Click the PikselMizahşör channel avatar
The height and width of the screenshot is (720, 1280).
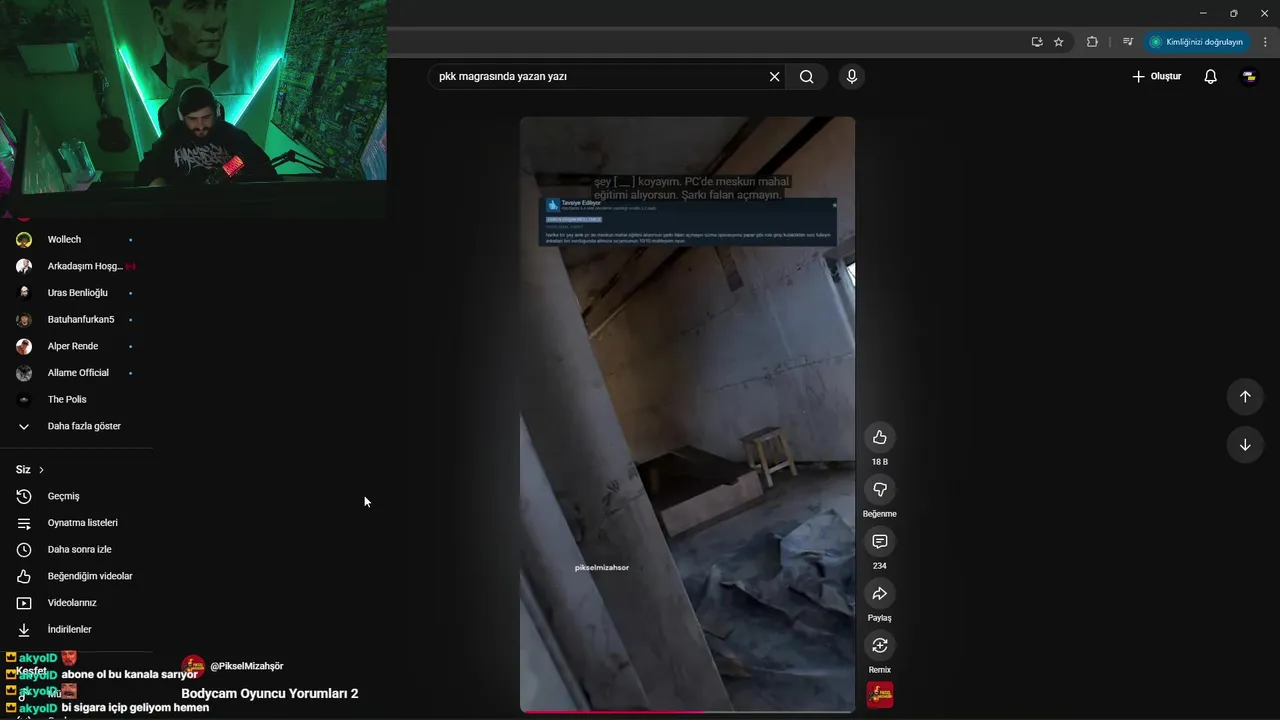coord(193,666)
